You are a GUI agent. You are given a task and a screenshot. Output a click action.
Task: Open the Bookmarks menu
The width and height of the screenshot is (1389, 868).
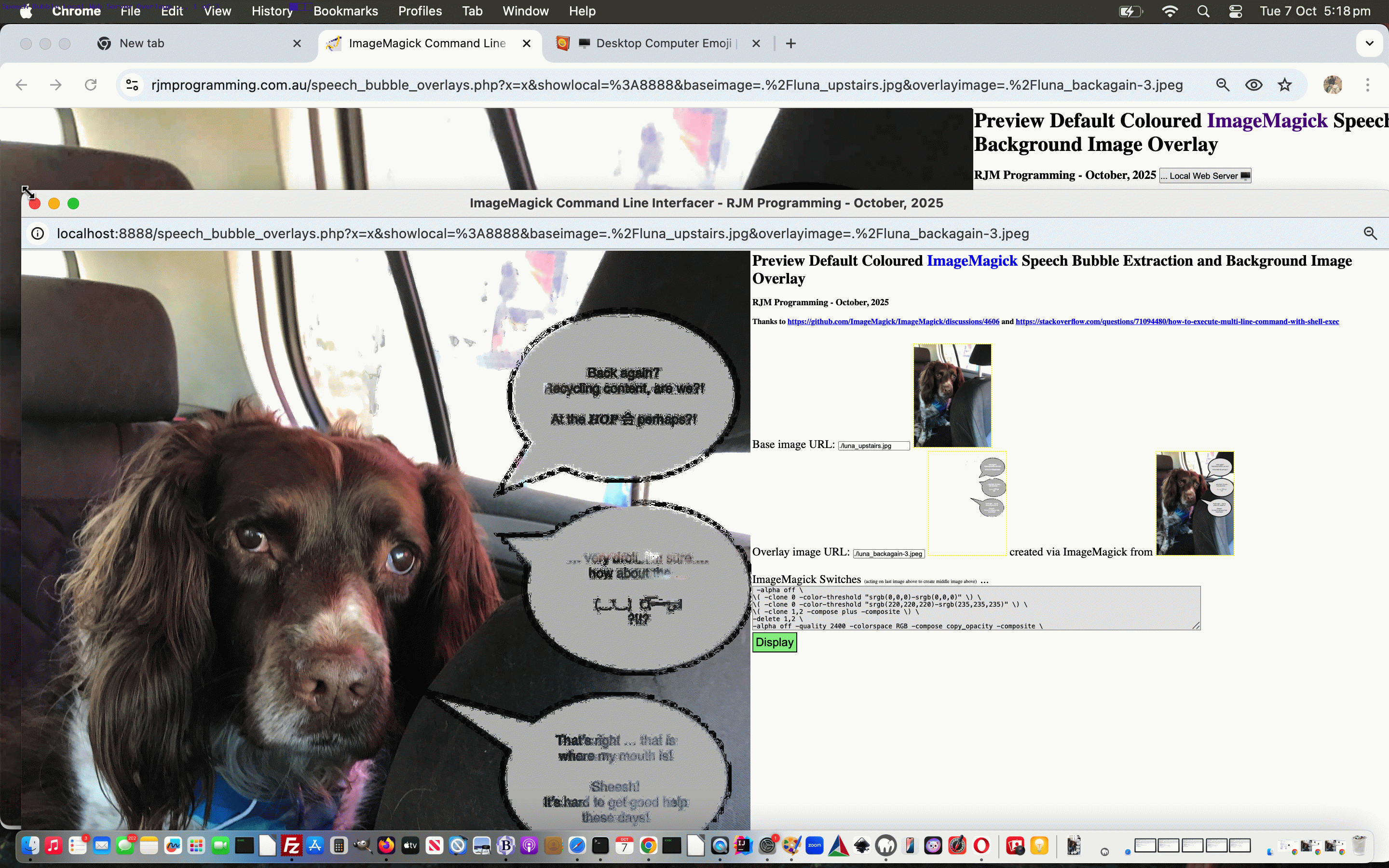[x=345, y=12]
